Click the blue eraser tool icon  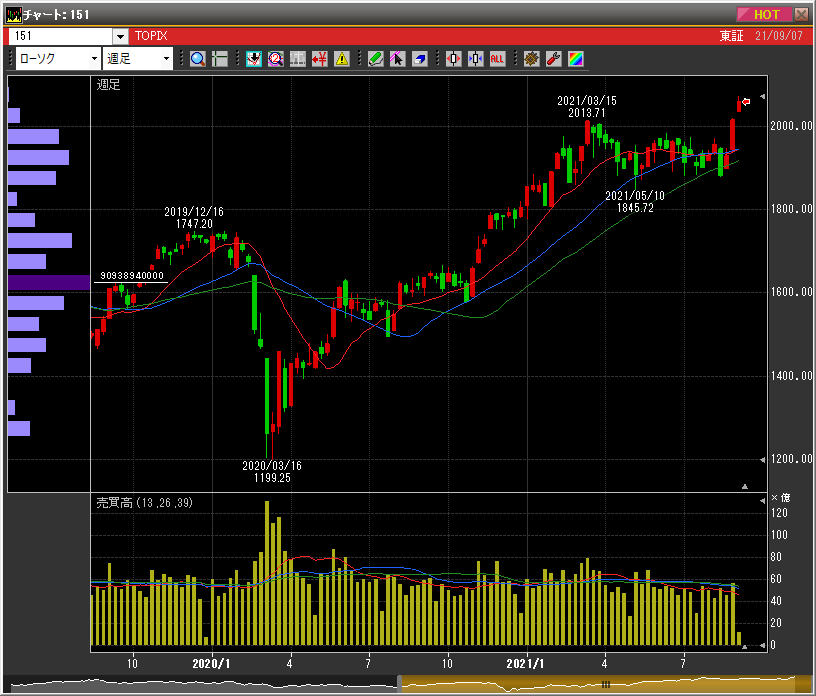(419, 59)
